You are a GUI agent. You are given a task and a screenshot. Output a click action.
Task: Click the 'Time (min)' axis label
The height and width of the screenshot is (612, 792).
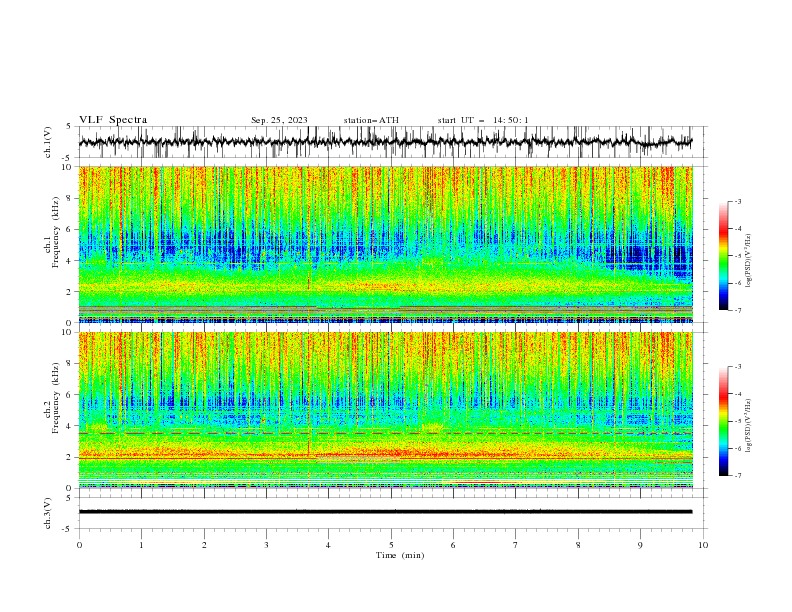(400, 555)
